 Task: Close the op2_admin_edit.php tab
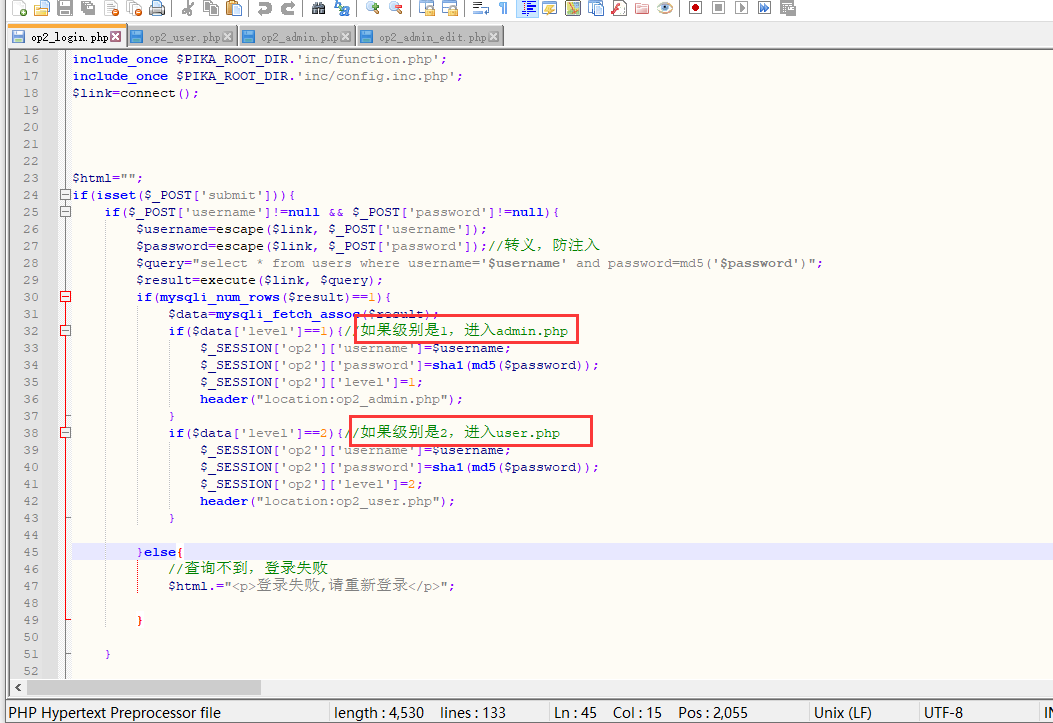[494, 36]
